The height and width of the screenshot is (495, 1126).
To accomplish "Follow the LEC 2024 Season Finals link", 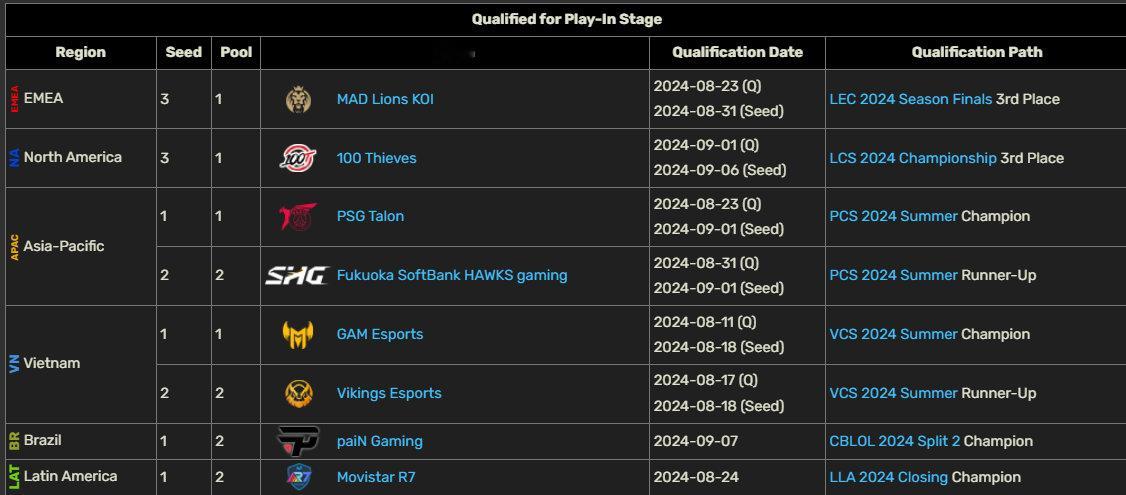I will [911, 99].
